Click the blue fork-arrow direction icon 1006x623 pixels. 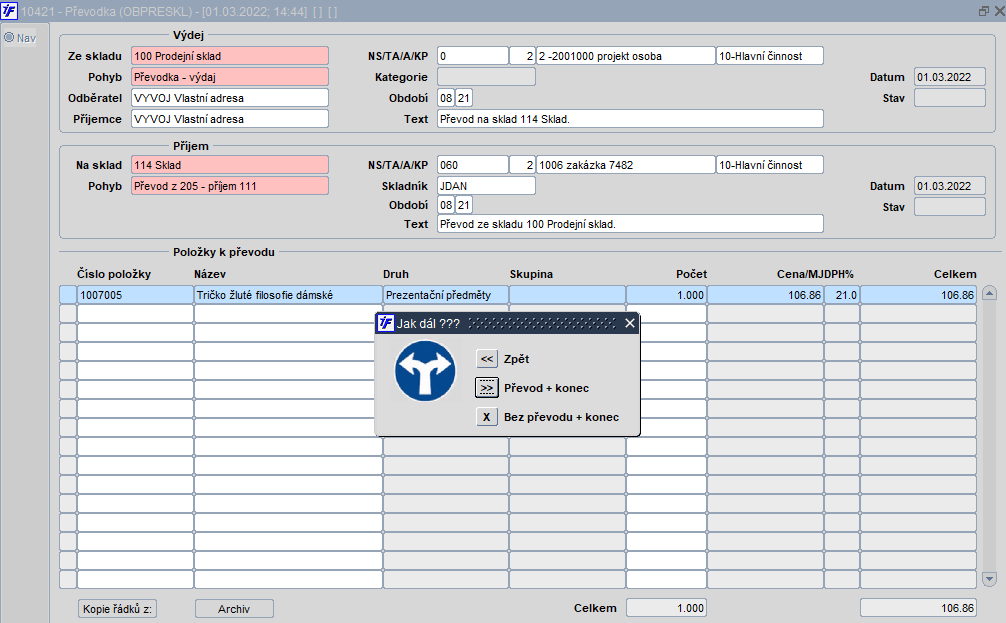425,371
